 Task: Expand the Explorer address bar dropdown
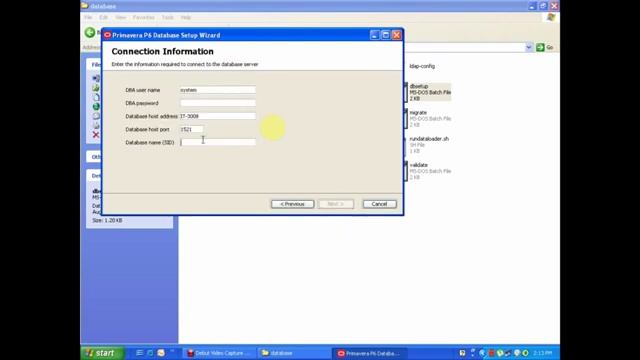coord(529,47)
